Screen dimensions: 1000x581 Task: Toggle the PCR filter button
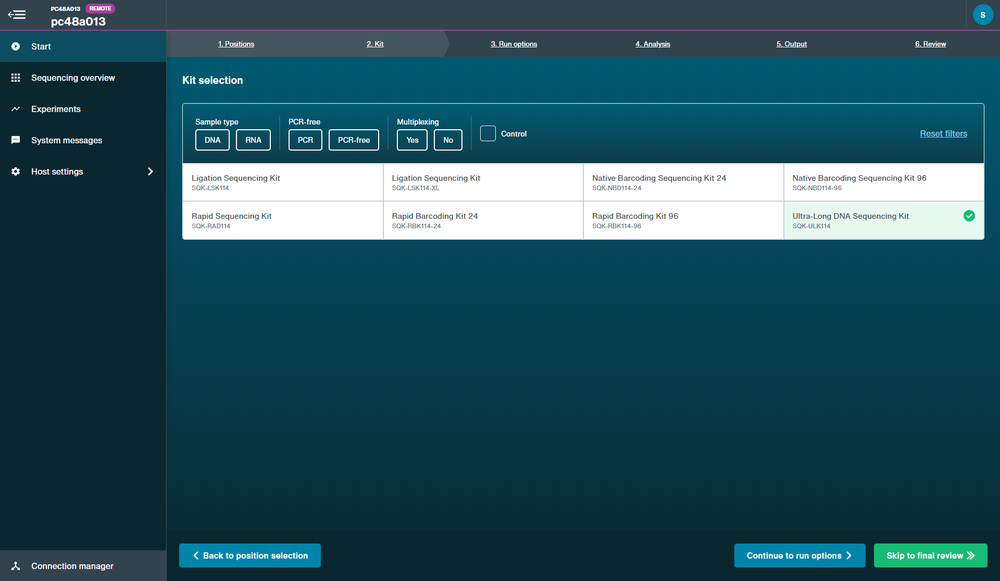click(305, 140)
